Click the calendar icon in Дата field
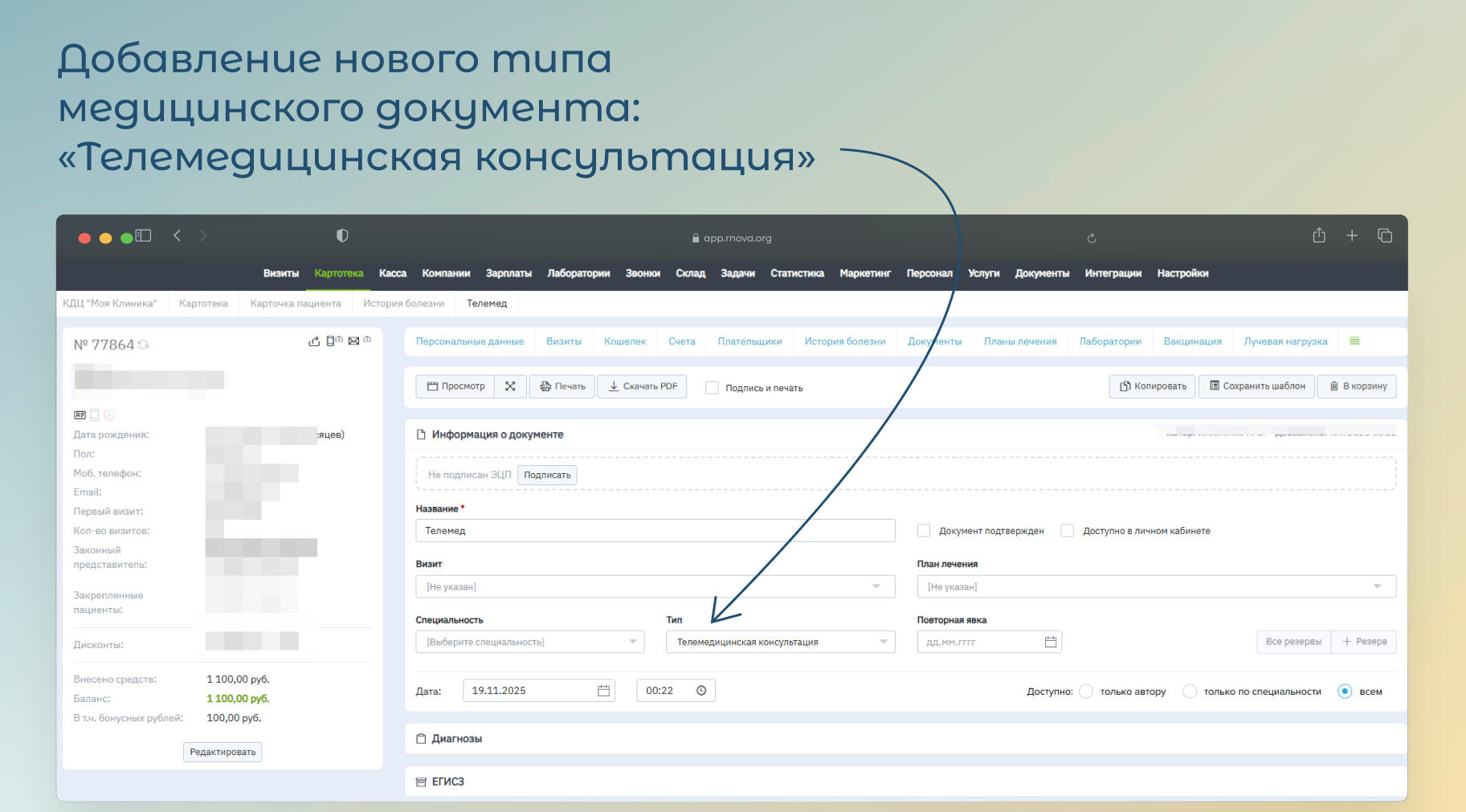Screen dimensions: 1466x812 603,691
